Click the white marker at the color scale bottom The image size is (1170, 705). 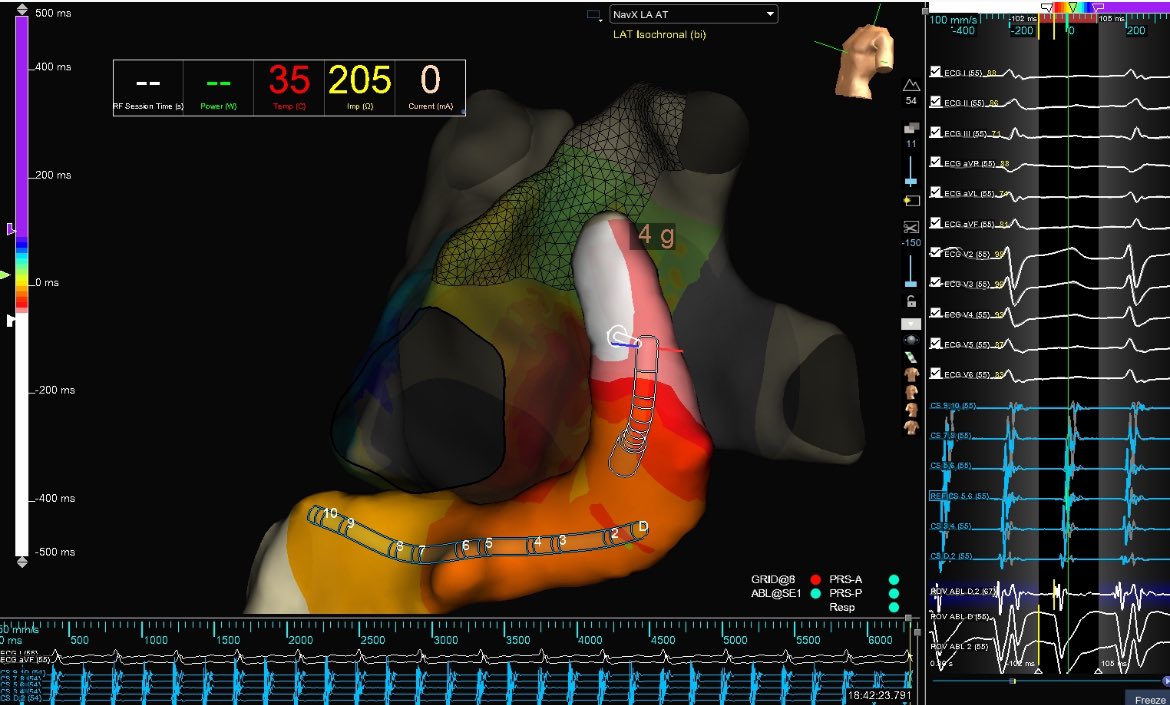click(10, 320)
